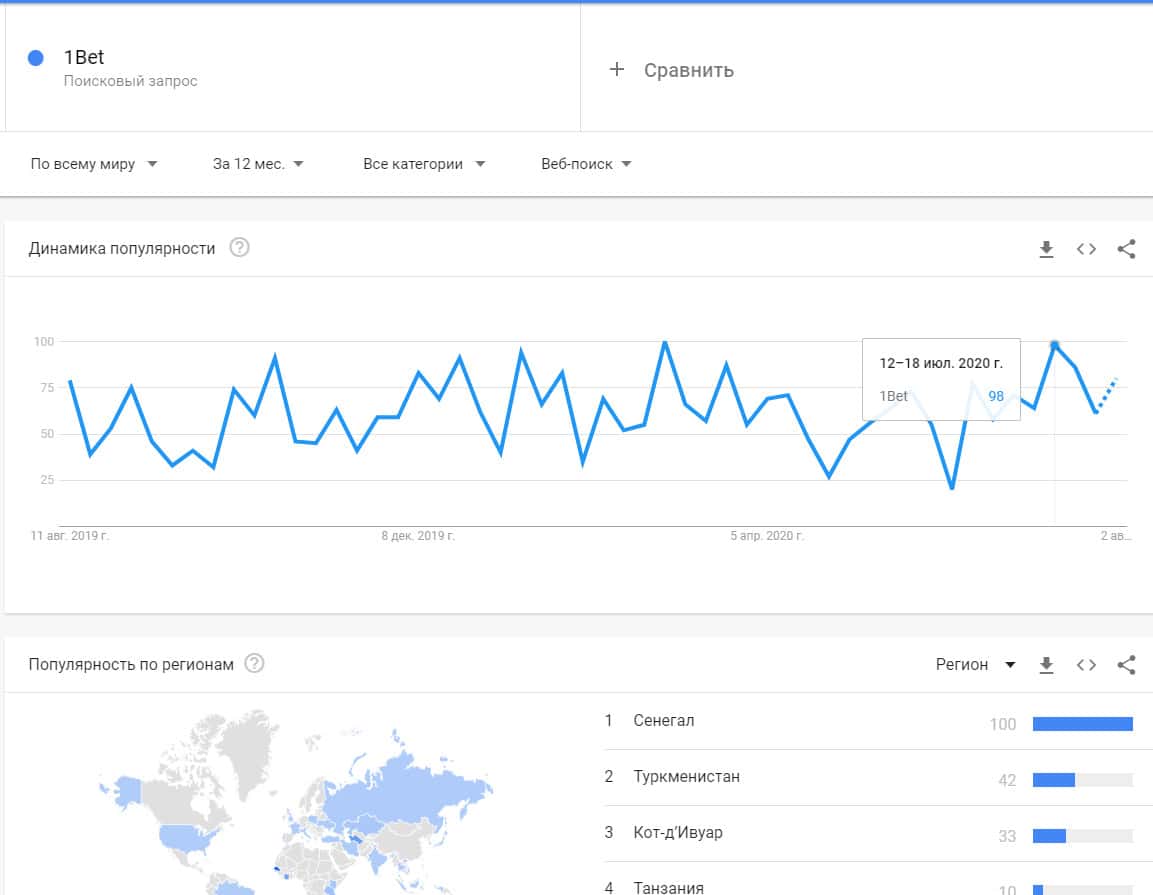The width and height of the screenshot is (1153, 895).
Task: Download the regions popularity data
Action: 1046,665
